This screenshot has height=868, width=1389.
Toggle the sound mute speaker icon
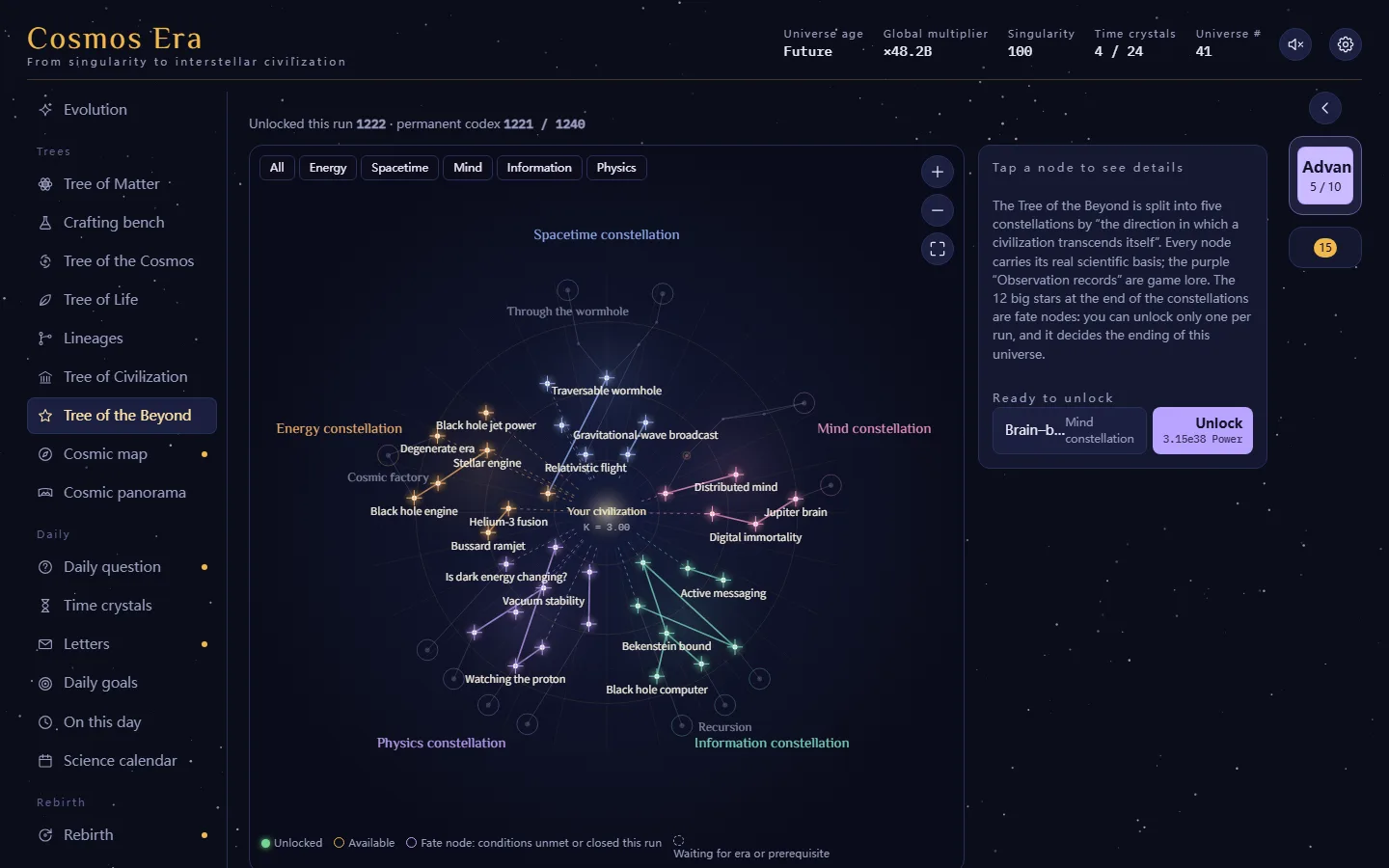[1295, 44]
